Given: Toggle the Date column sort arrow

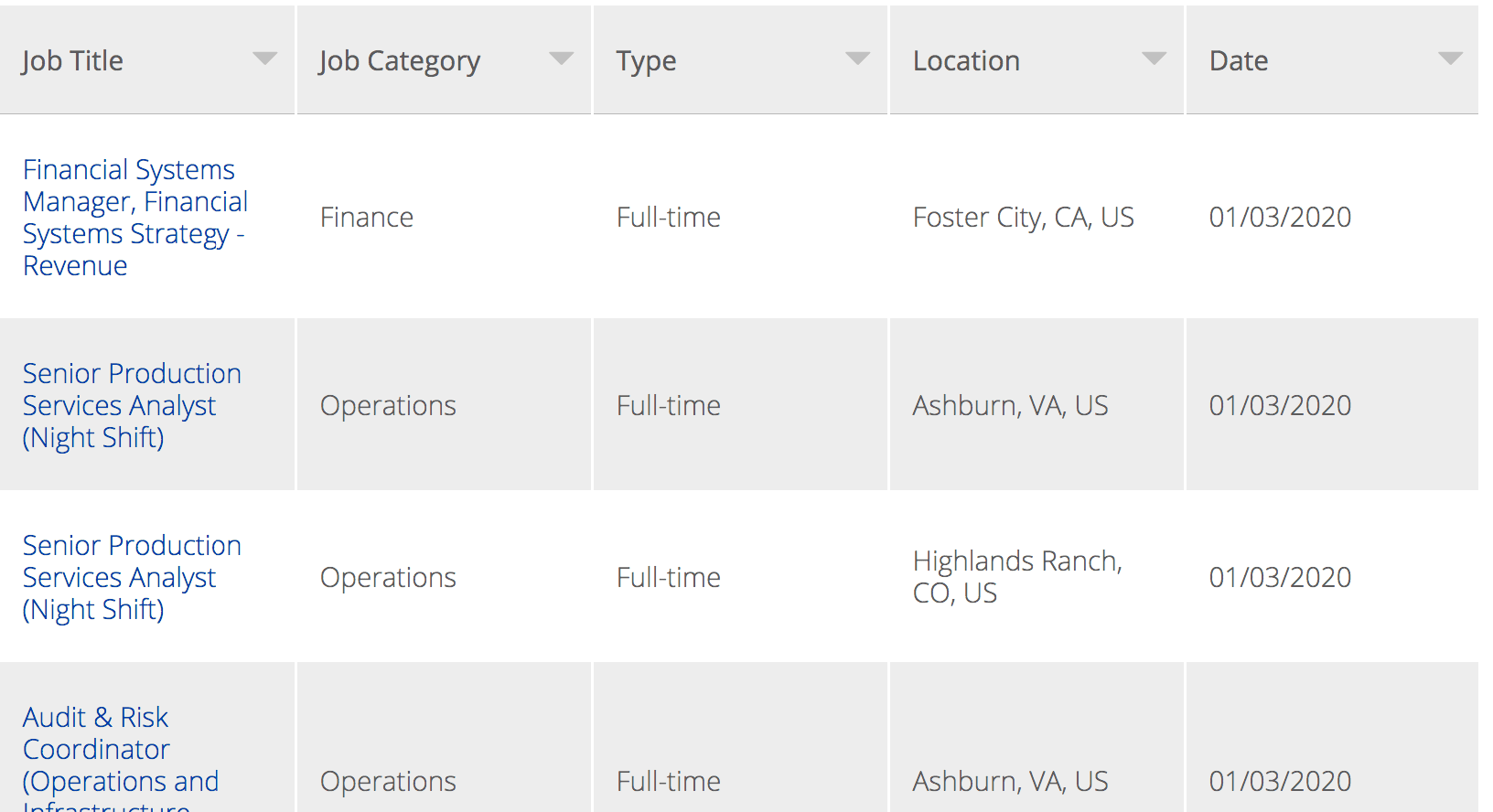Looking at the screenshot, I should [x=1450, y=59].
